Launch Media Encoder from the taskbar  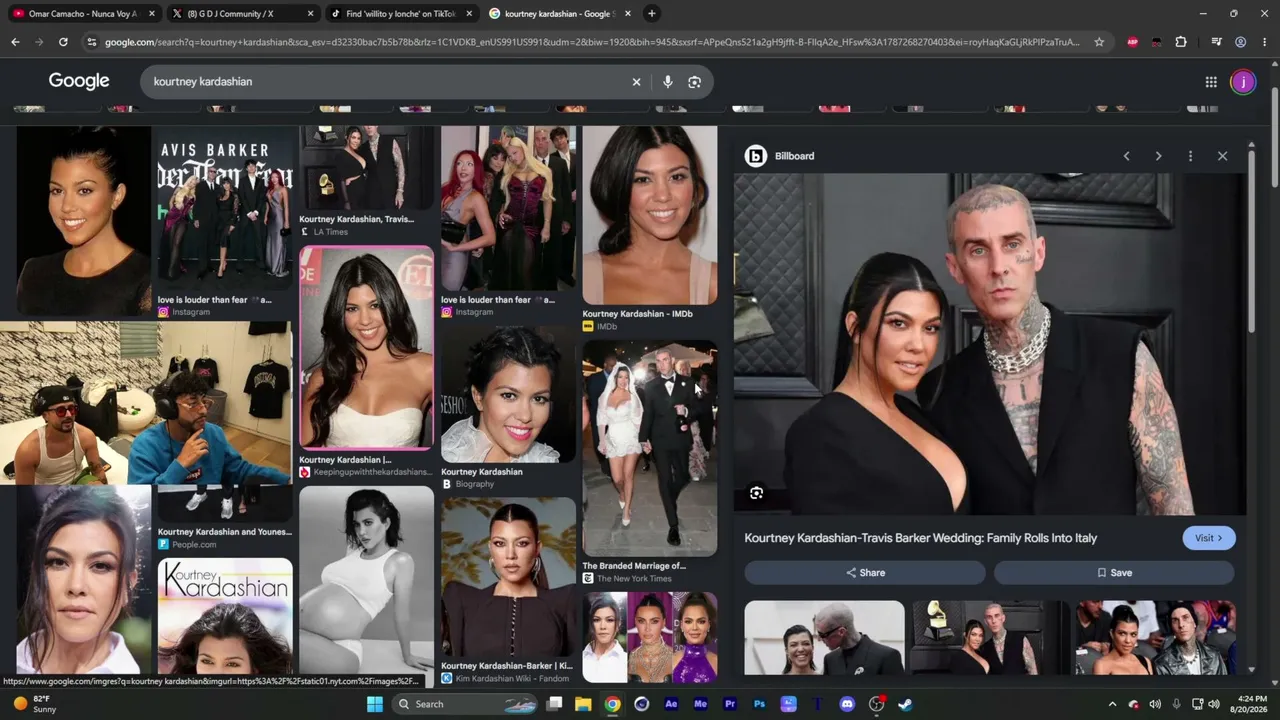pyautogui.click(x=700, y=704)
